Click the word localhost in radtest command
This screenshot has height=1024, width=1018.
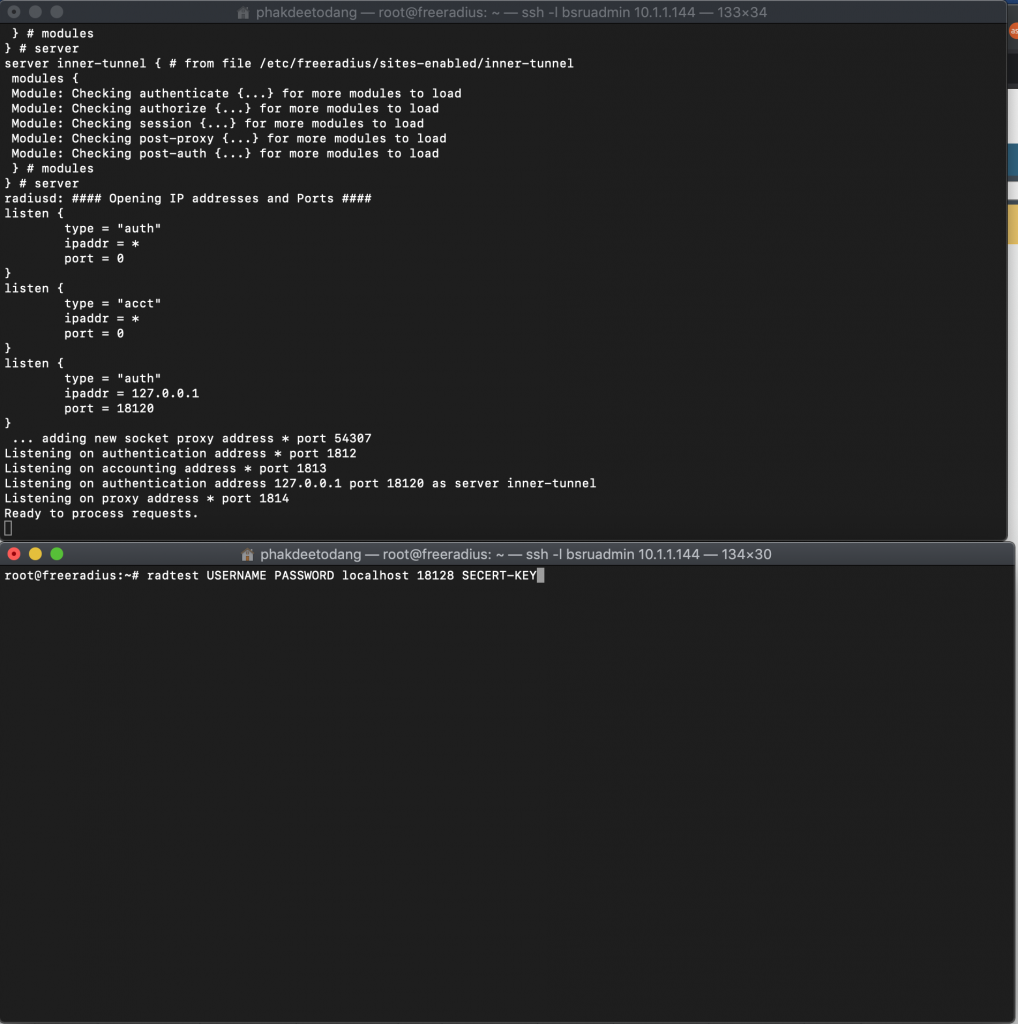[x=375, y=575]
